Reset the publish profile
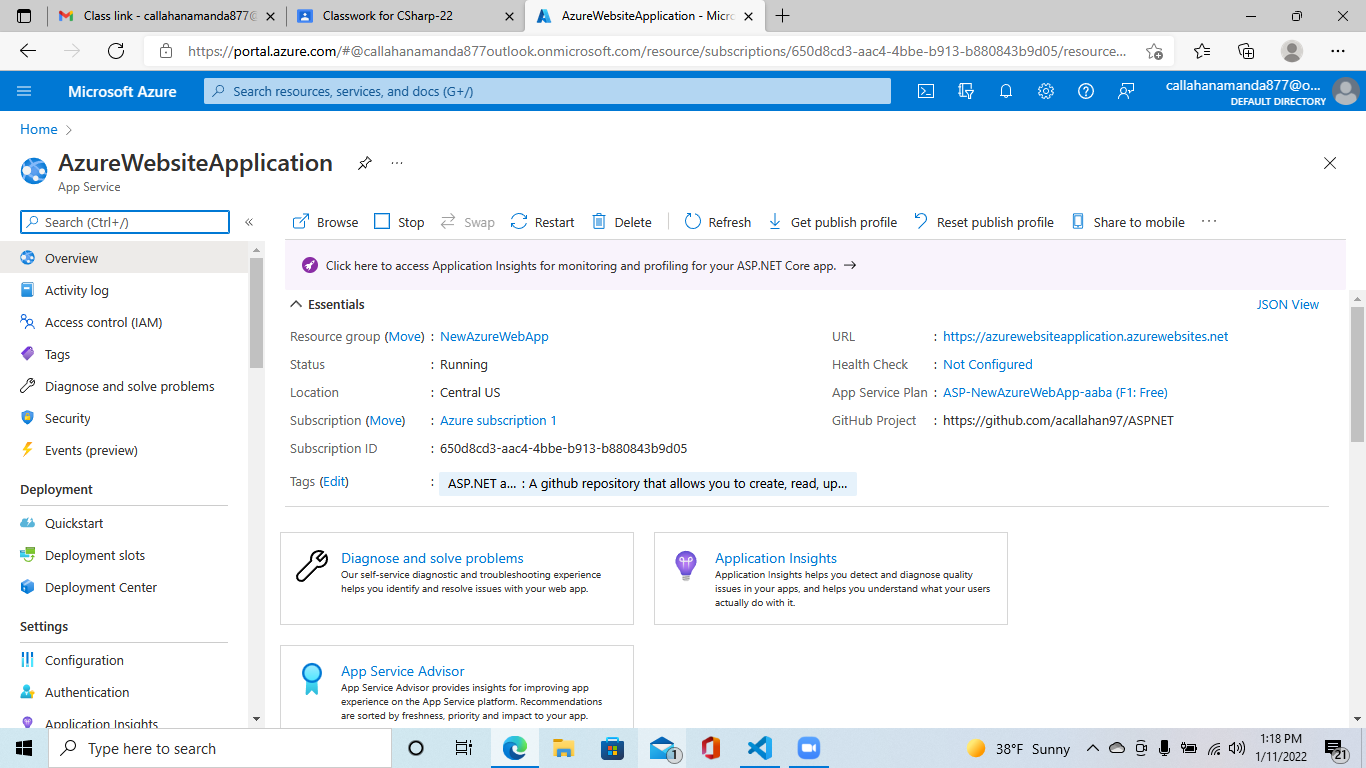Screen dimensions: 1366x768 coord(984,222)
